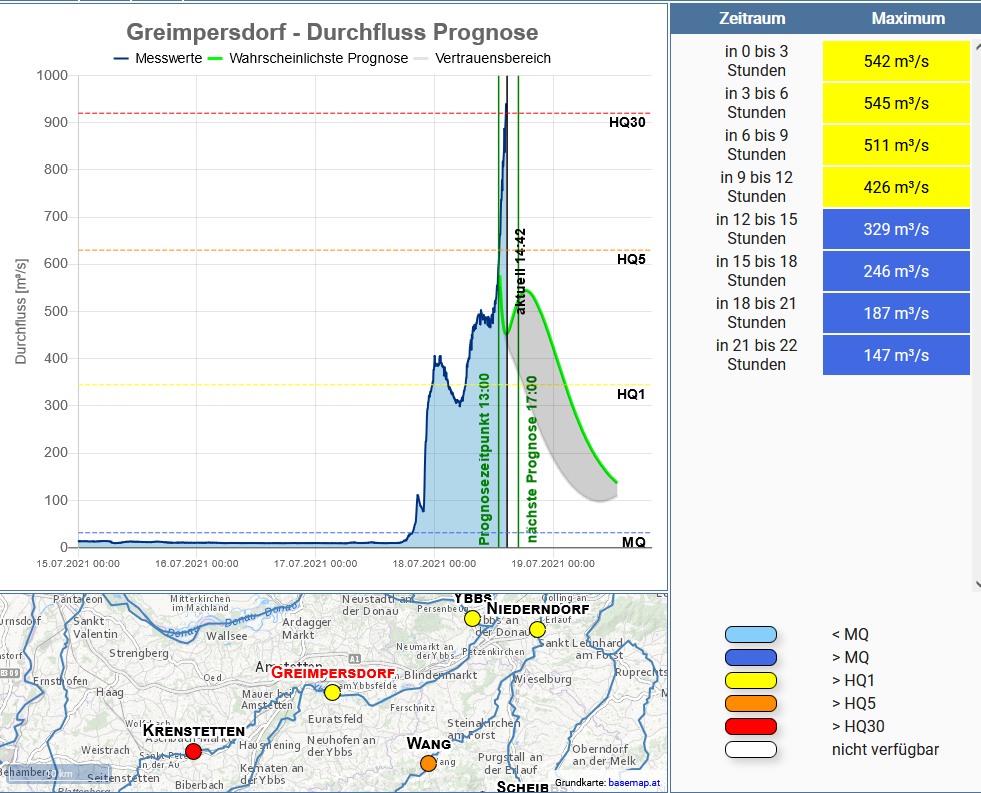Select the Niederndorf station marker on map
The image size is (981, 793).
(x=537, y=629)
